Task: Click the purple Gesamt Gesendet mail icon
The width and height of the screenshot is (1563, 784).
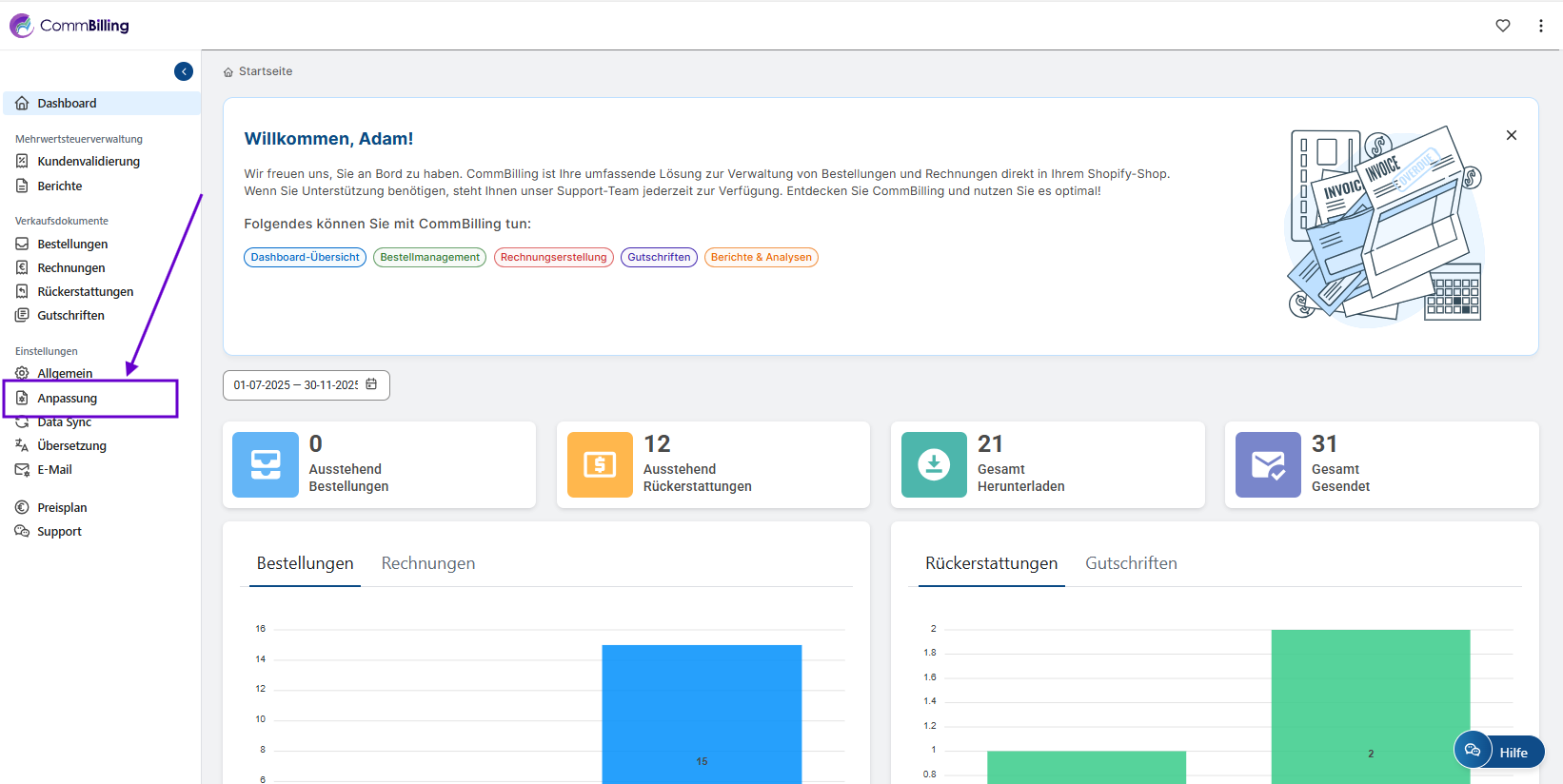Action: (x=1268, y=464)
